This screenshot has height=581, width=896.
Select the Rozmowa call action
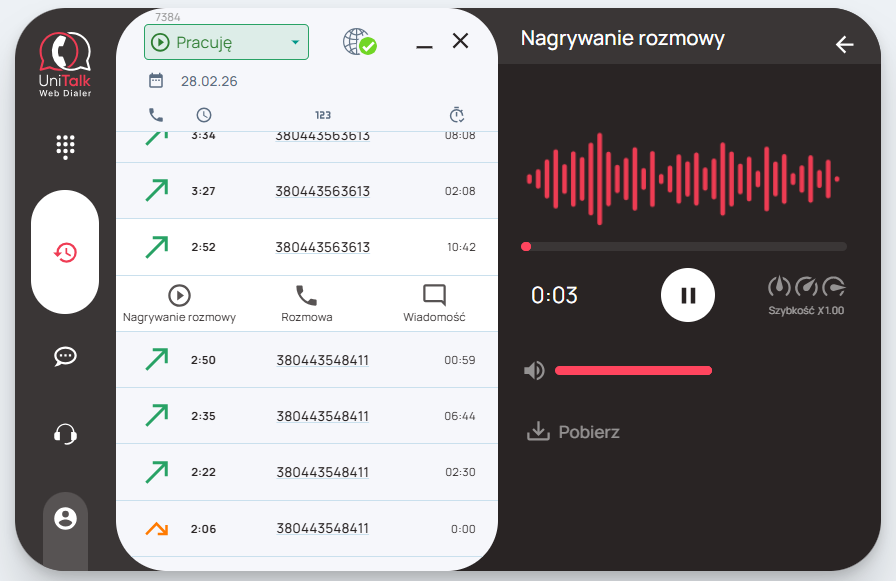306,303
